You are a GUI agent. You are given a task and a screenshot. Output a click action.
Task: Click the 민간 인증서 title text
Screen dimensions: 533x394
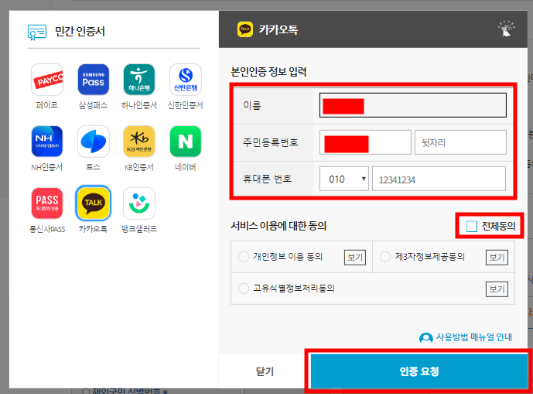pos(80,32)
